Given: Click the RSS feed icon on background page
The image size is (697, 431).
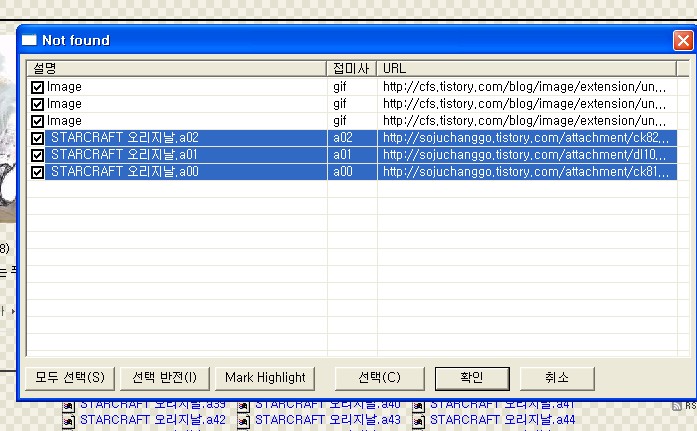Looking at the screenshot, I should pos(677,406).
